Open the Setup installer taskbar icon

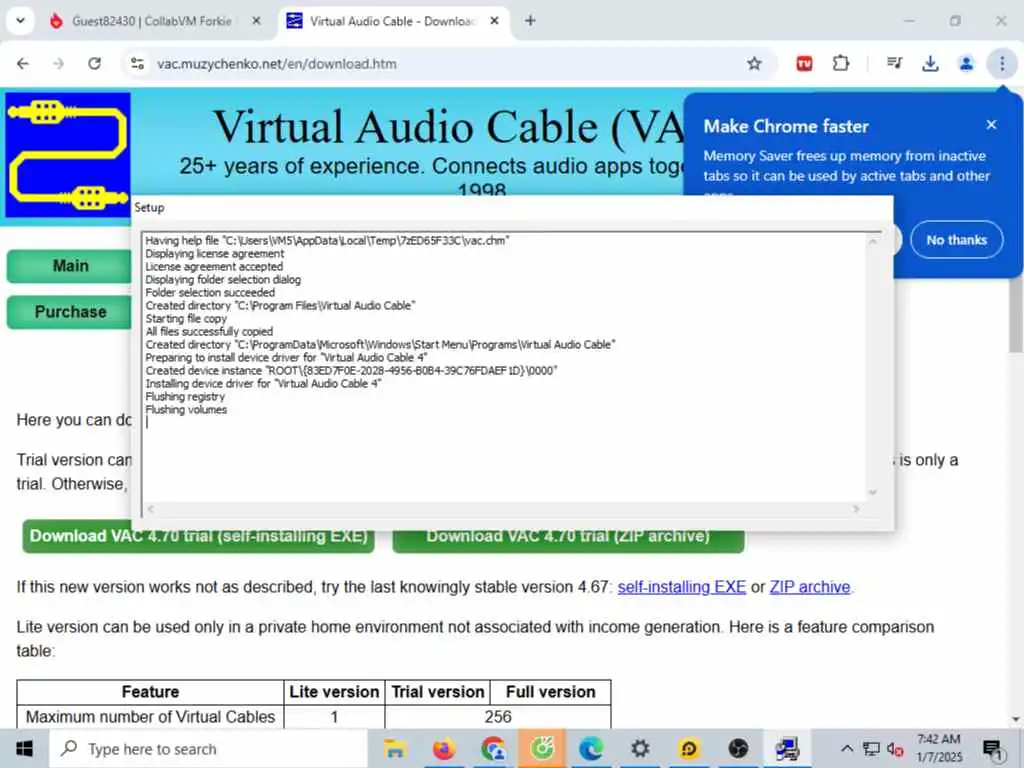click(788, 748)
